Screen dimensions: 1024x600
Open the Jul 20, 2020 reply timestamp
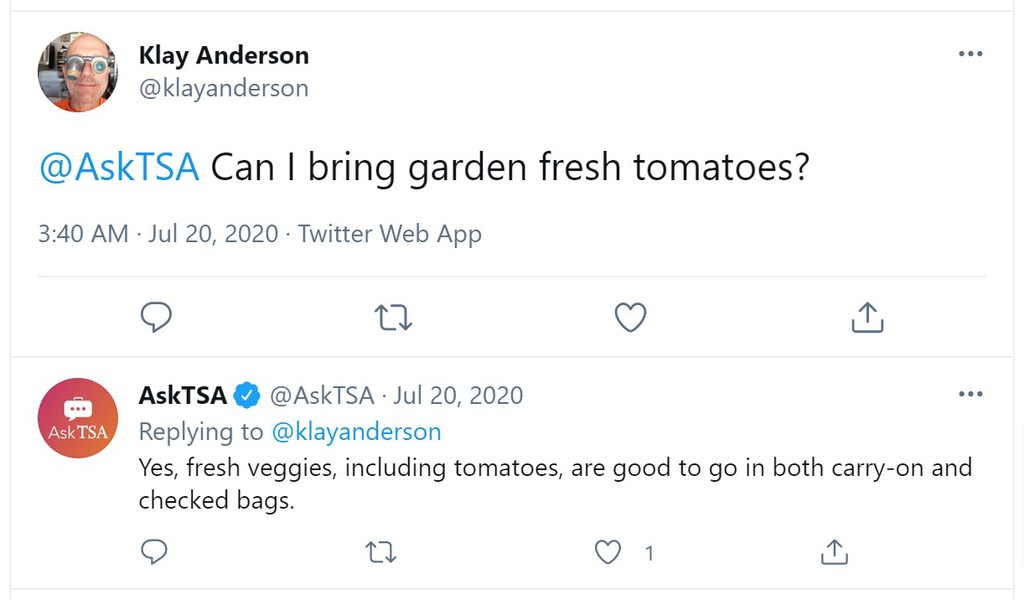[x=458, y=395]
